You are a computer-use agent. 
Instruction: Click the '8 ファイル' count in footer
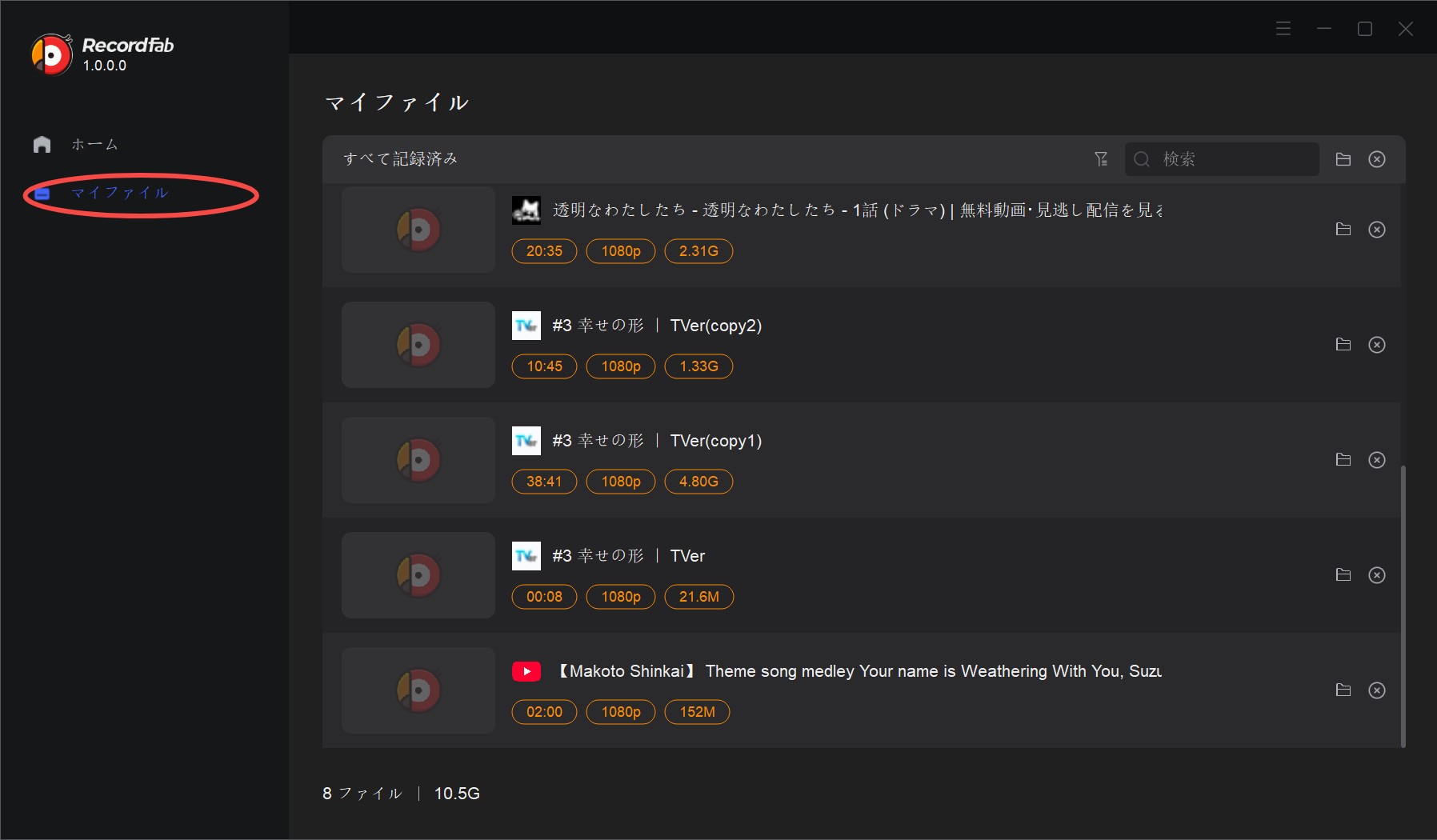362,794
